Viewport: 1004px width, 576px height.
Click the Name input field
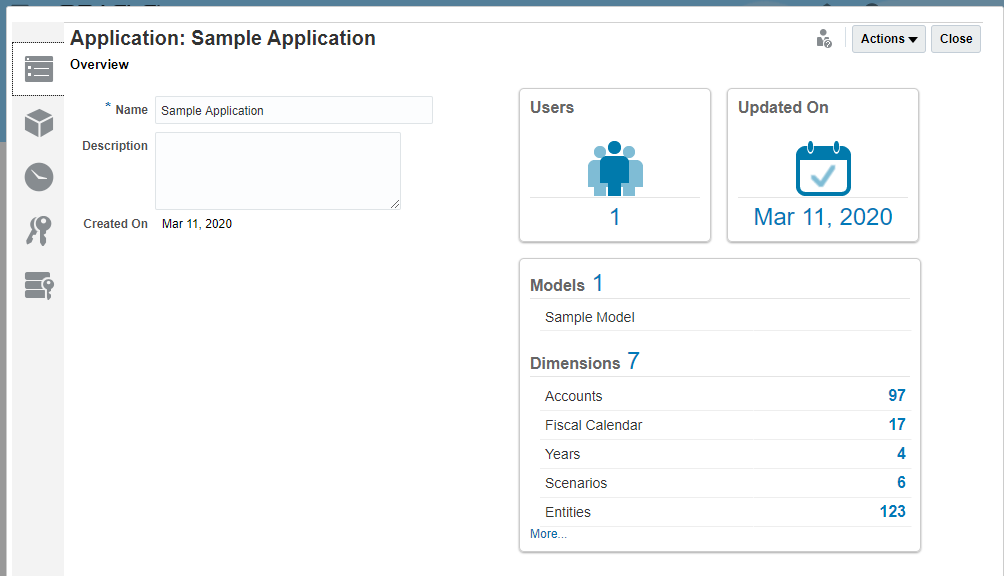(294, 110)
